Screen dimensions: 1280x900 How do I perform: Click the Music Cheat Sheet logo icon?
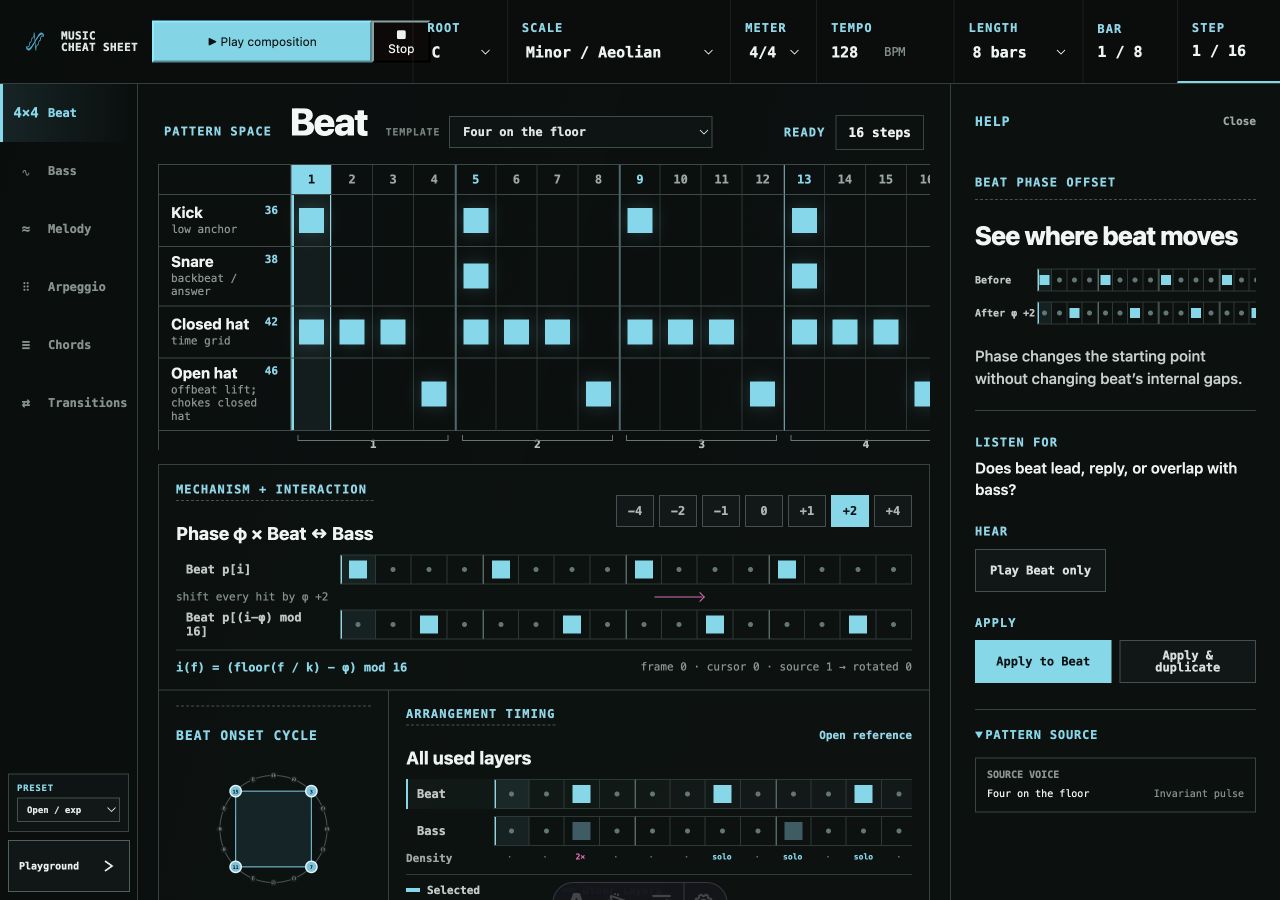[x=35, y=41]
